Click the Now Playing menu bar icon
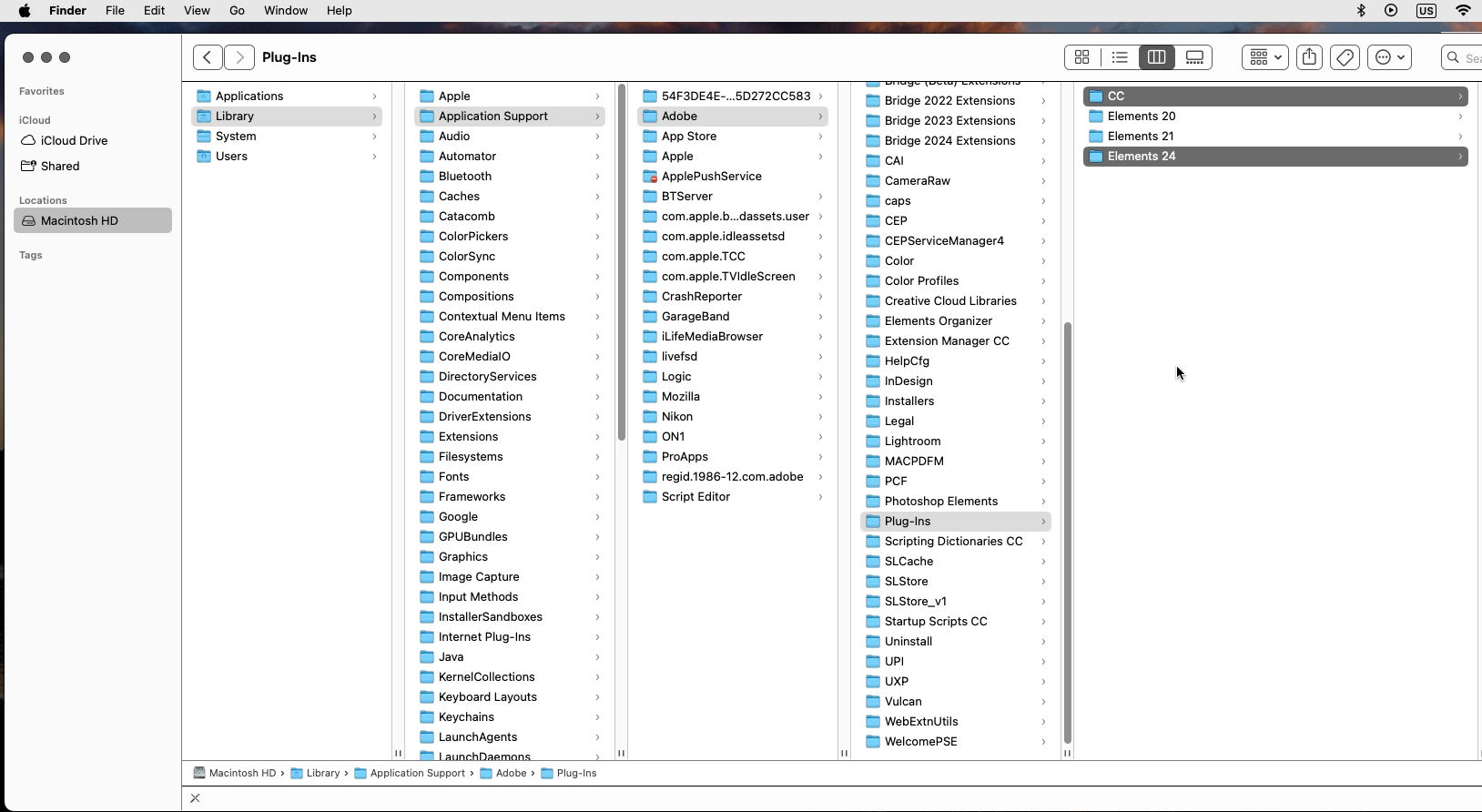Image resolution: width=1482 pixels, height=812 pixels. tap(1391, 11)
